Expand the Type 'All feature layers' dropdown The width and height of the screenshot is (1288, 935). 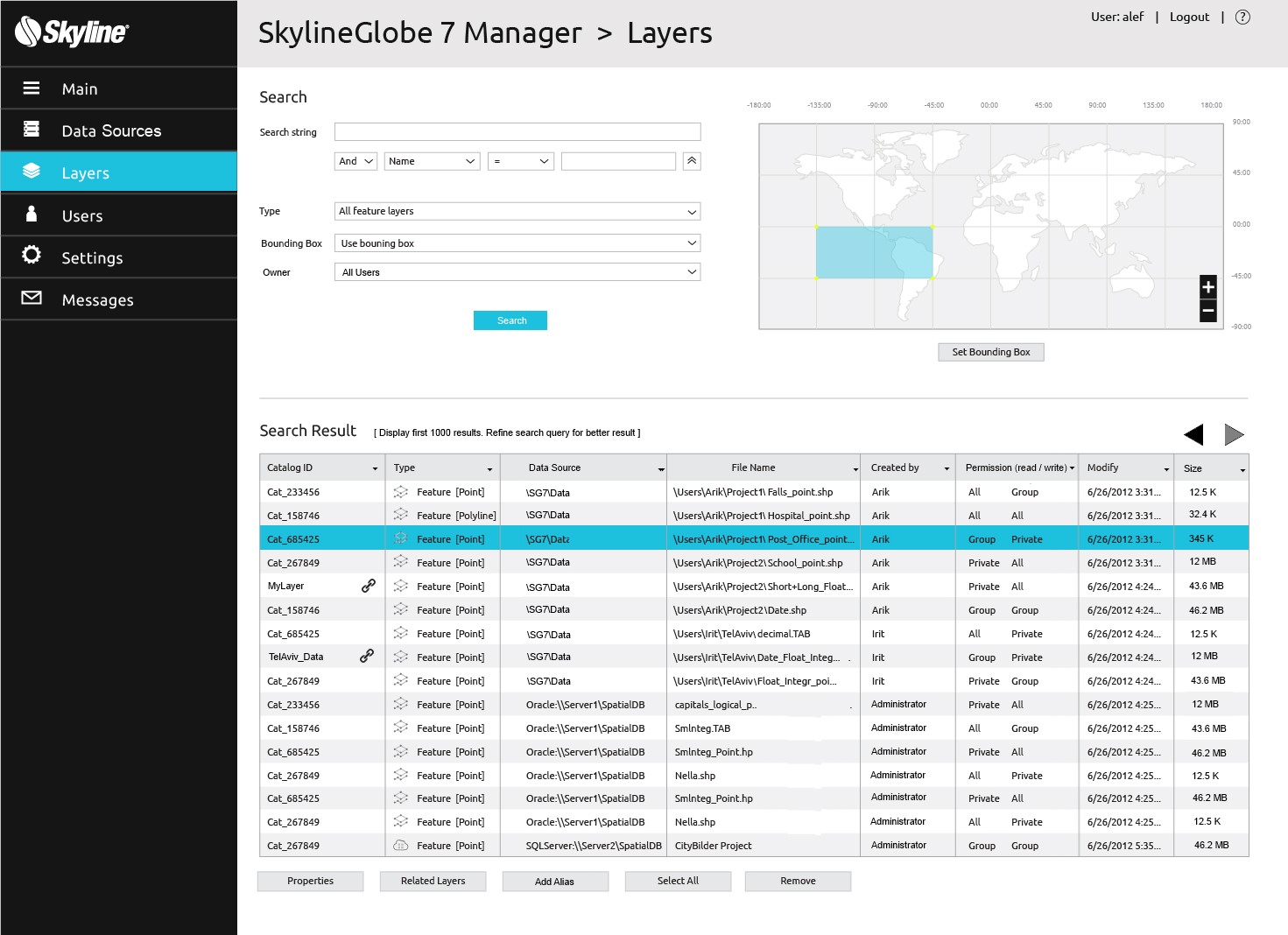pos(517,211)
